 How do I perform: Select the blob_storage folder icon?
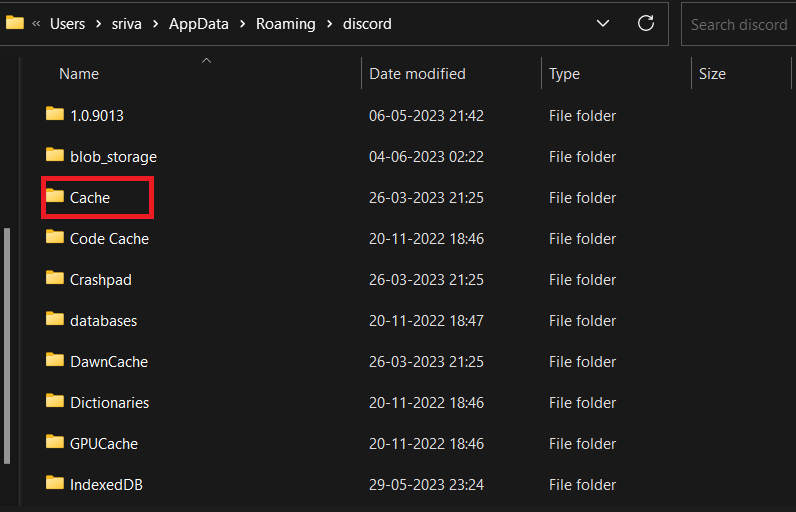[55, 156]
